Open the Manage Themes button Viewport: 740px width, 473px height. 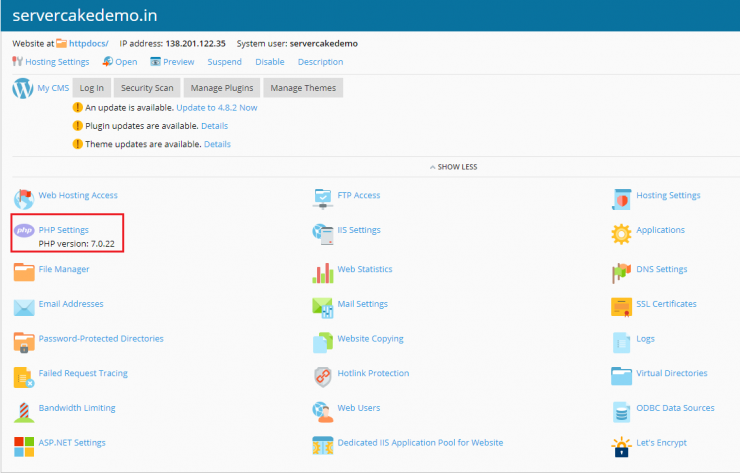pos(303,88)
